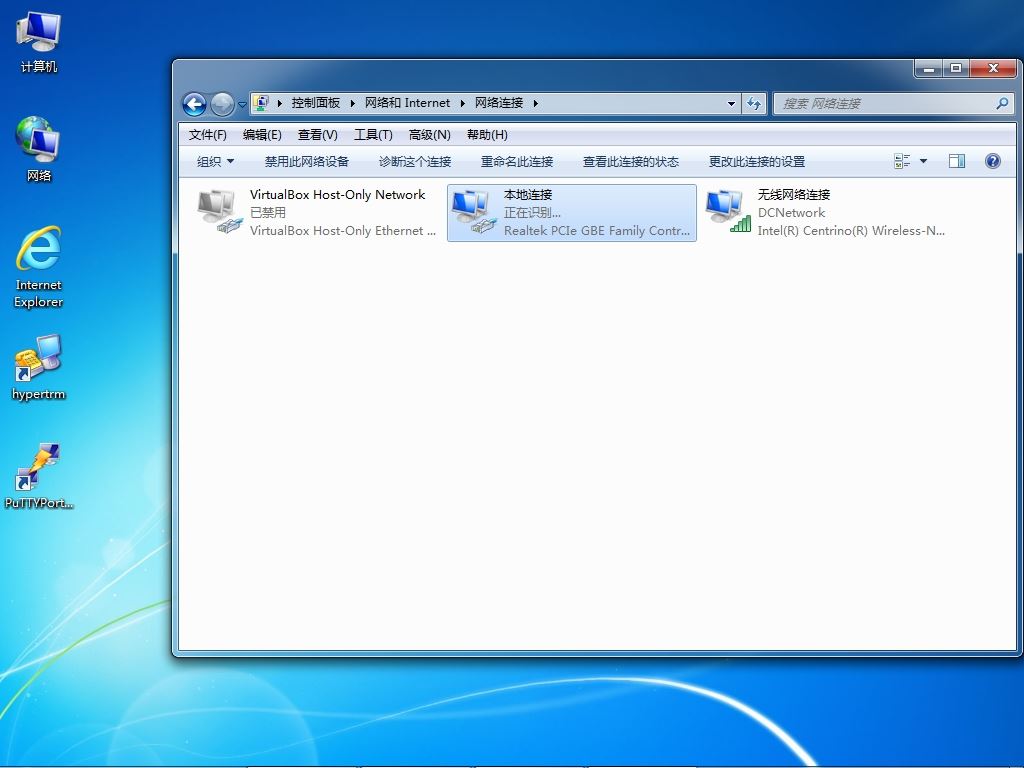This screenshot has height=768, width=1024.
Task: Click 更改此连接的设置 toolbar button
Action: 757,161
